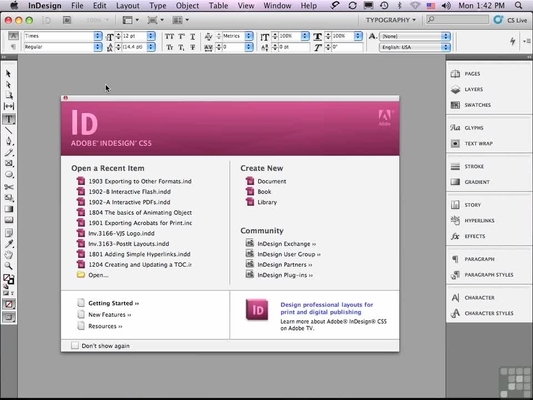The width and height of the screenshot is (533, 400).
Task: Open the English: USA language dropdown
Action: (x=446, y=47)
